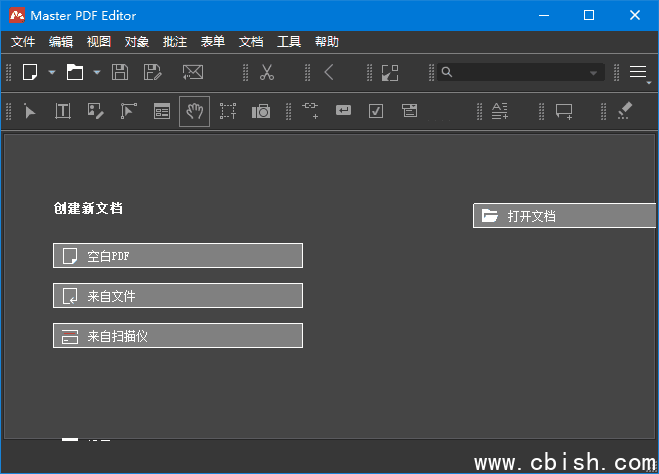The image size is (659, 474).
Task: Select the Select Area marquee tool
Action: click(x=228, y=111)
